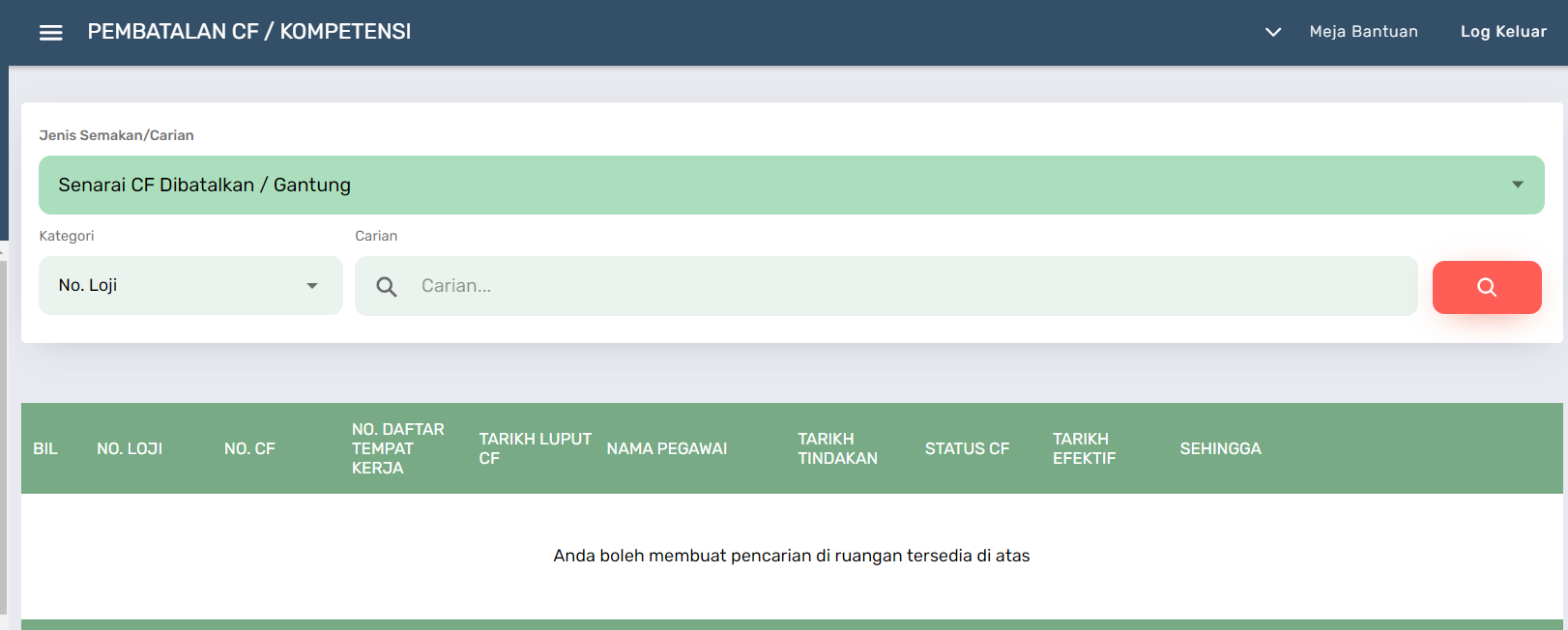Click the SEHINGGA column header
The image size is (1568, 630).
[1220, 448]
